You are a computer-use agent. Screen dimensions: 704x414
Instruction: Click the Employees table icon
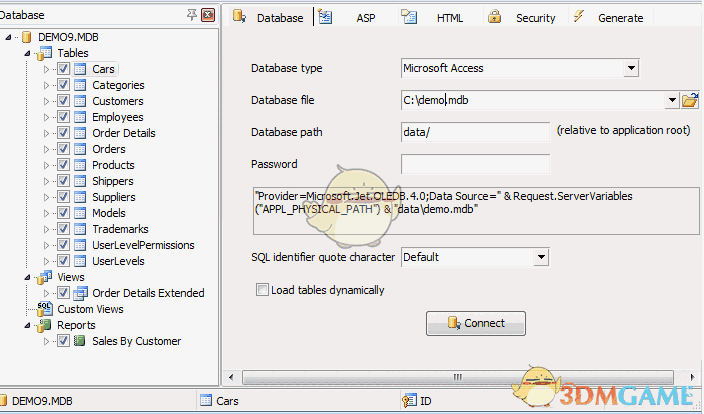[80, 117]
